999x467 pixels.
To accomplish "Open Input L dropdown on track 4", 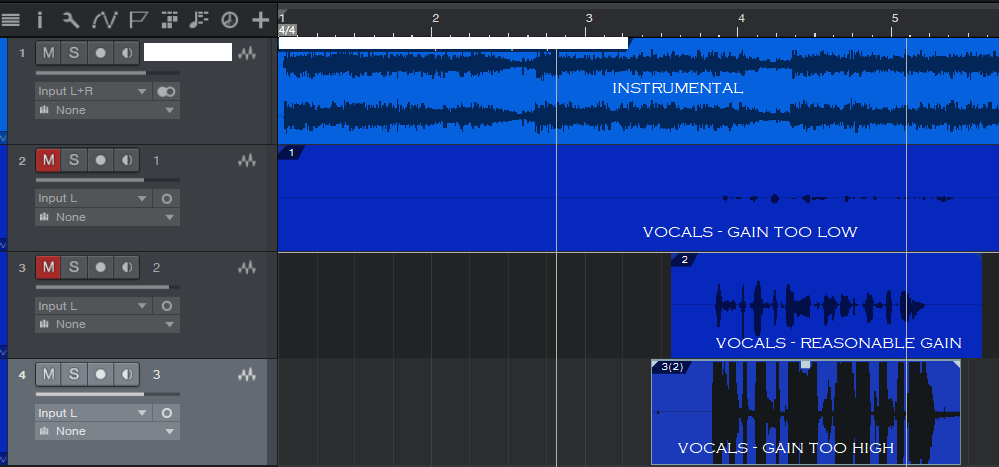I will pyautogui.click(x=94, y=413).
